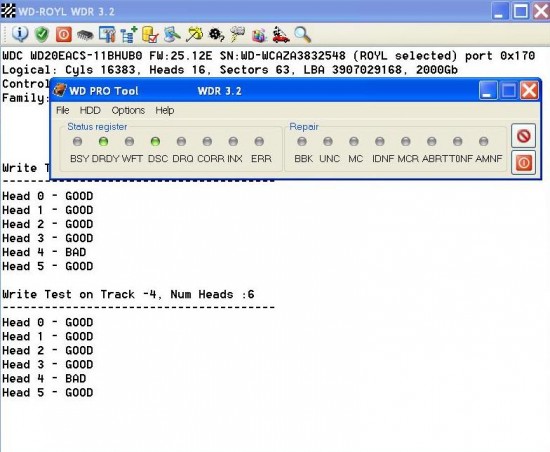Image resolution: width=550 pixels, height=452 pixels.
Task: Open the Help menu
Action: click(x=165, y=110)
